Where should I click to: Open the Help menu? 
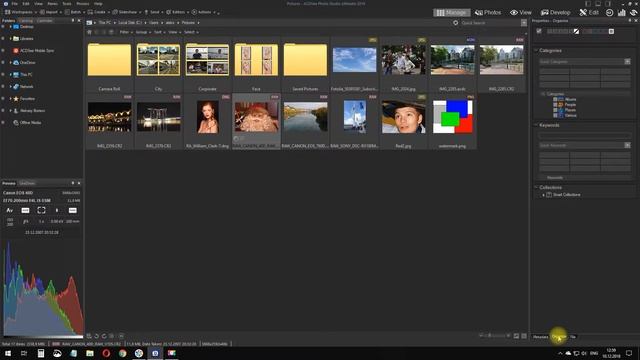[x=98, y=4]
